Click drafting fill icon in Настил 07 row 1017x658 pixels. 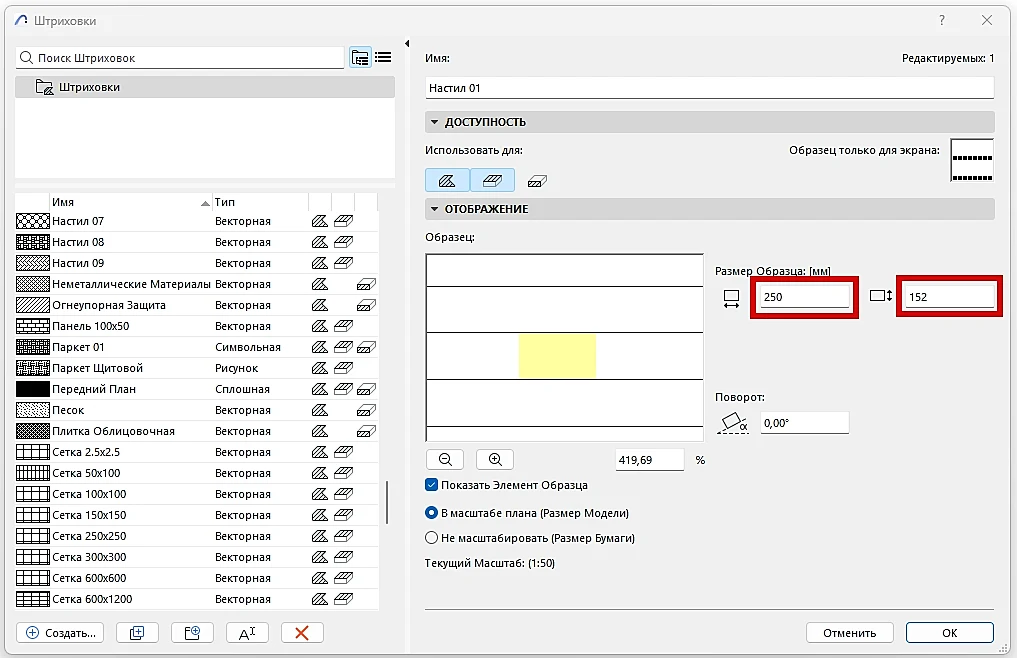pos(319,221)
